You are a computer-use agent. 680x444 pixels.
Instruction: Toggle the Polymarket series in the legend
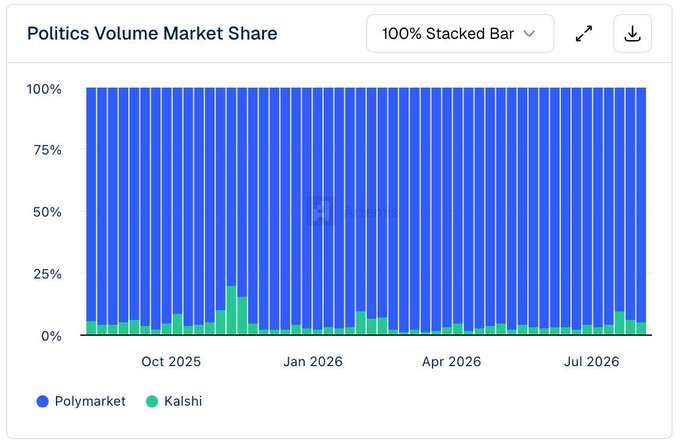[81, 401]
